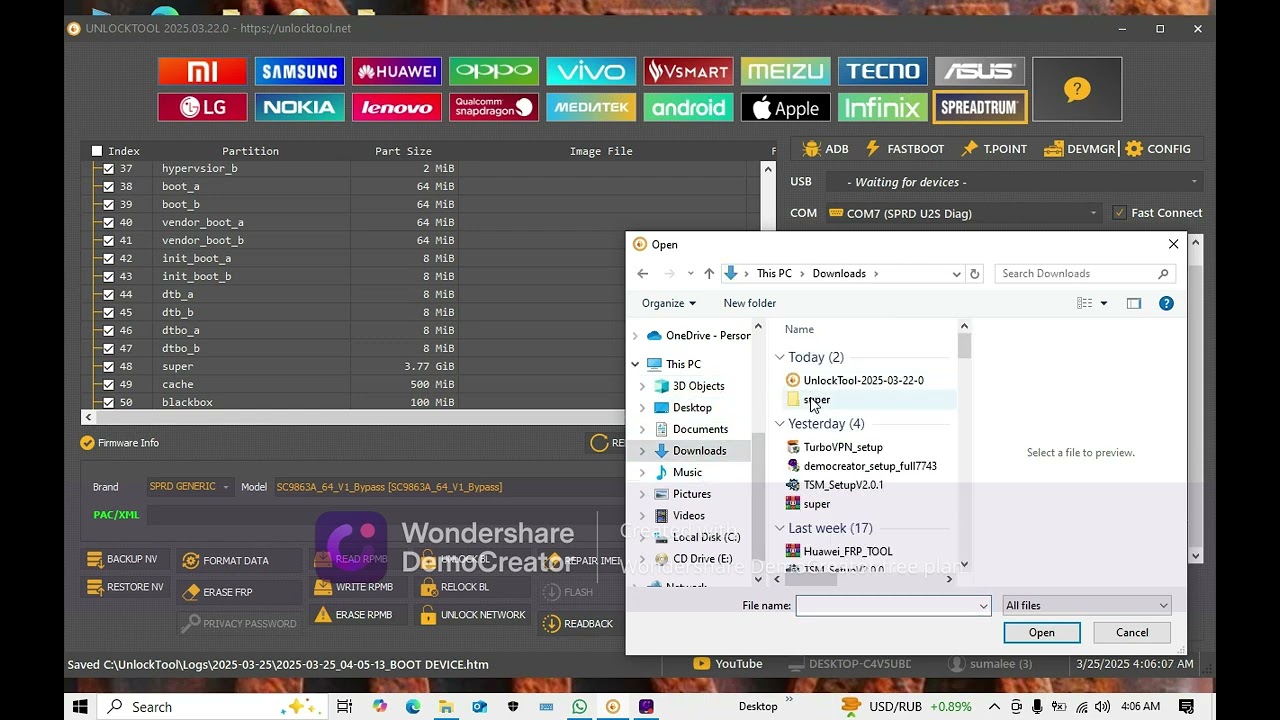
Task: Open the Brand SPRD GENERIC dropdown
Action: pos(189,487)
